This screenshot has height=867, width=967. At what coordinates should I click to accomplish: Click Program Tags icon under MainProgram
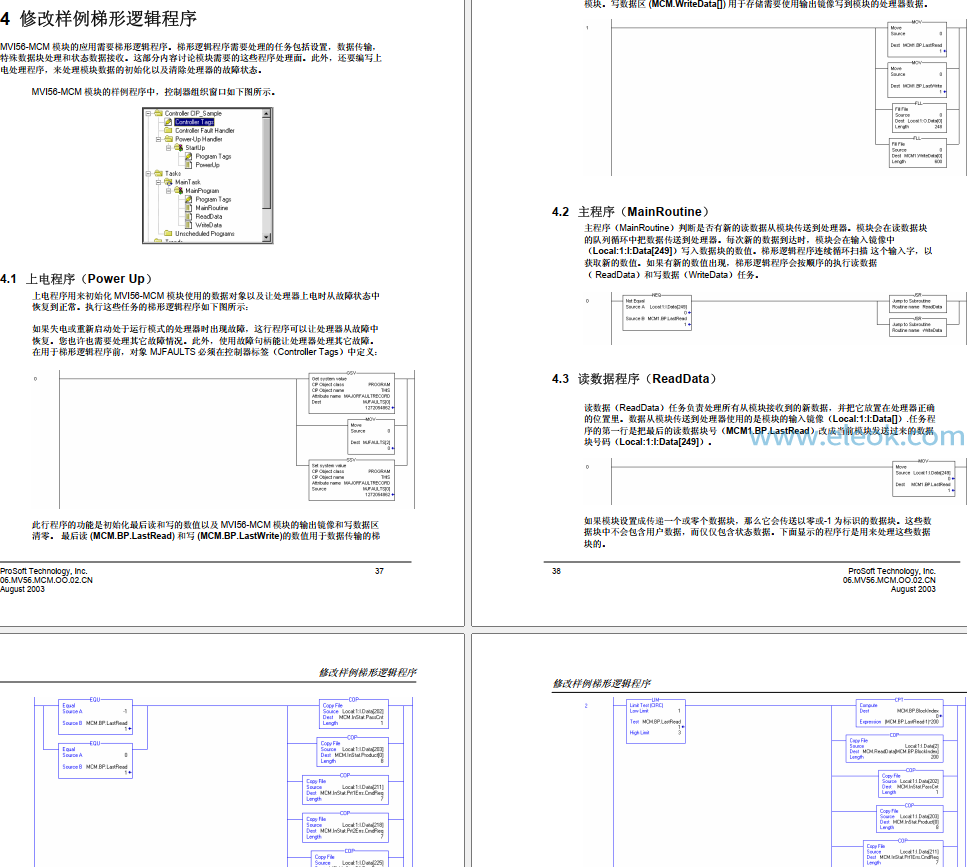(x=189, y=200)
